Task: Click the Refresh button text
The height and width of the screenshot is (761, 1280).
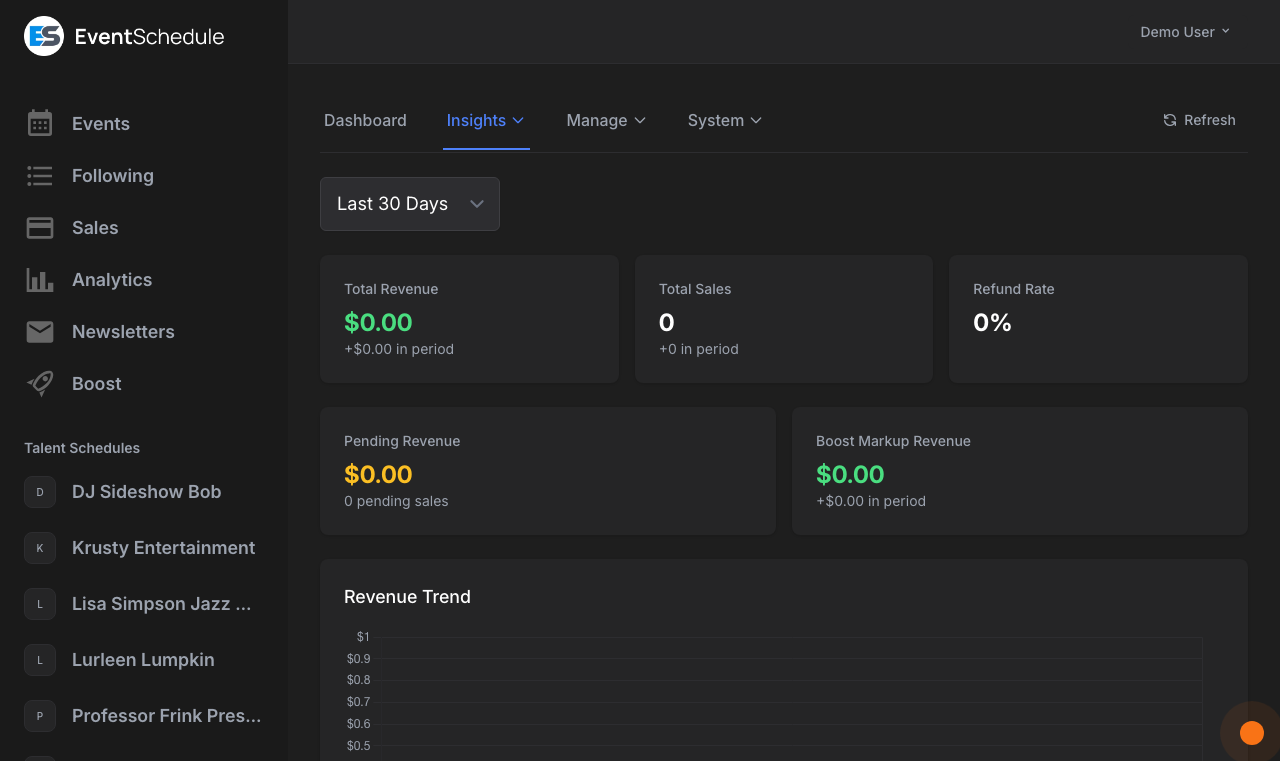Action: coord(1210,120)
